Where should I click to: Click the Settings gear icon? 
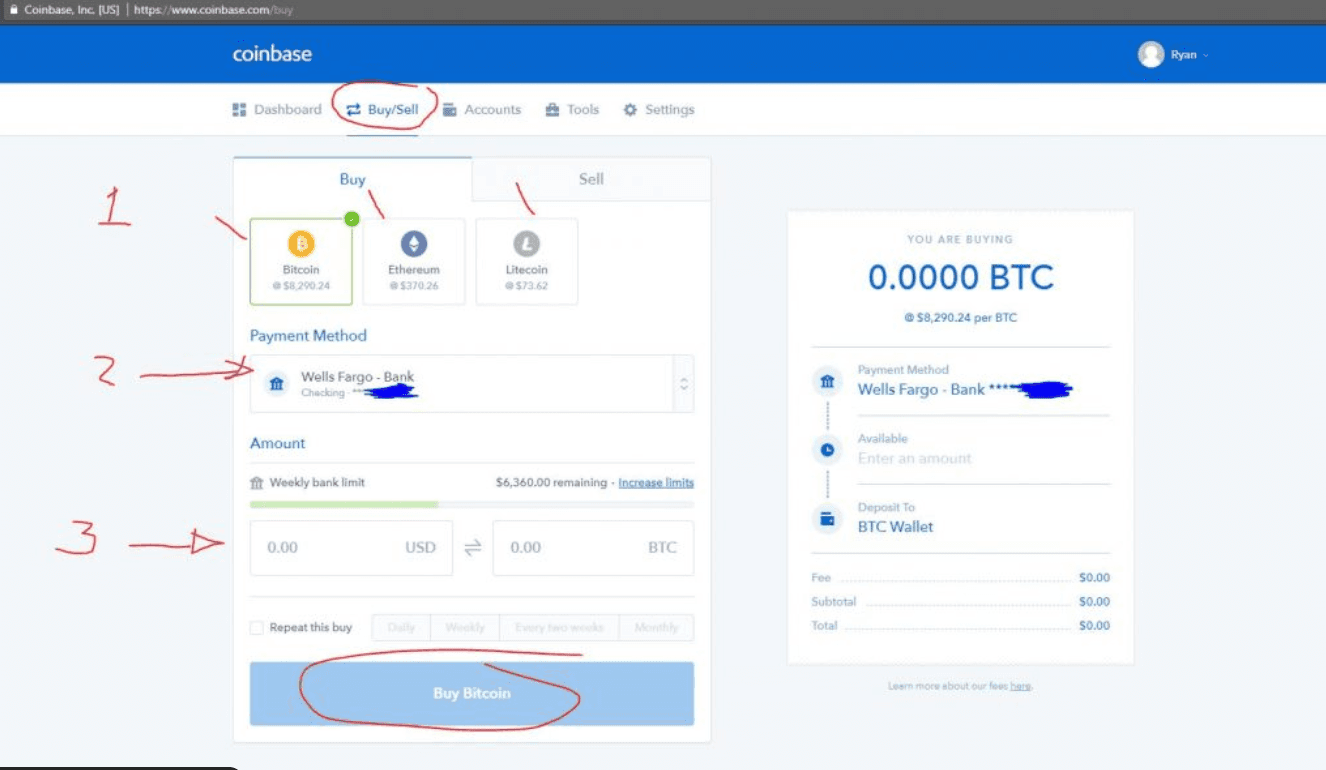click(x=630, y=110)
